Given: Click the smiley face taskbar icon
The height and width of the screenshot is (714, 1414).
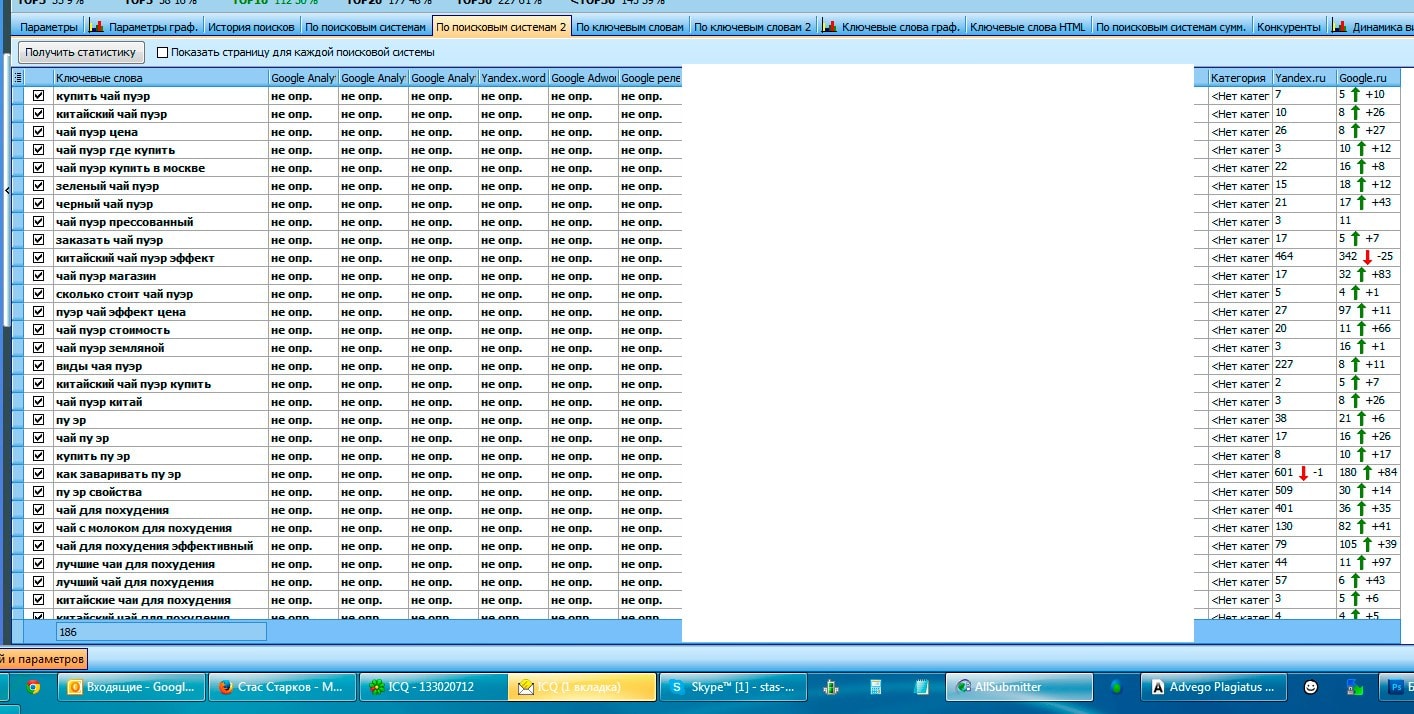Looking at the screenshot, I should click(x=1311, y=687).
